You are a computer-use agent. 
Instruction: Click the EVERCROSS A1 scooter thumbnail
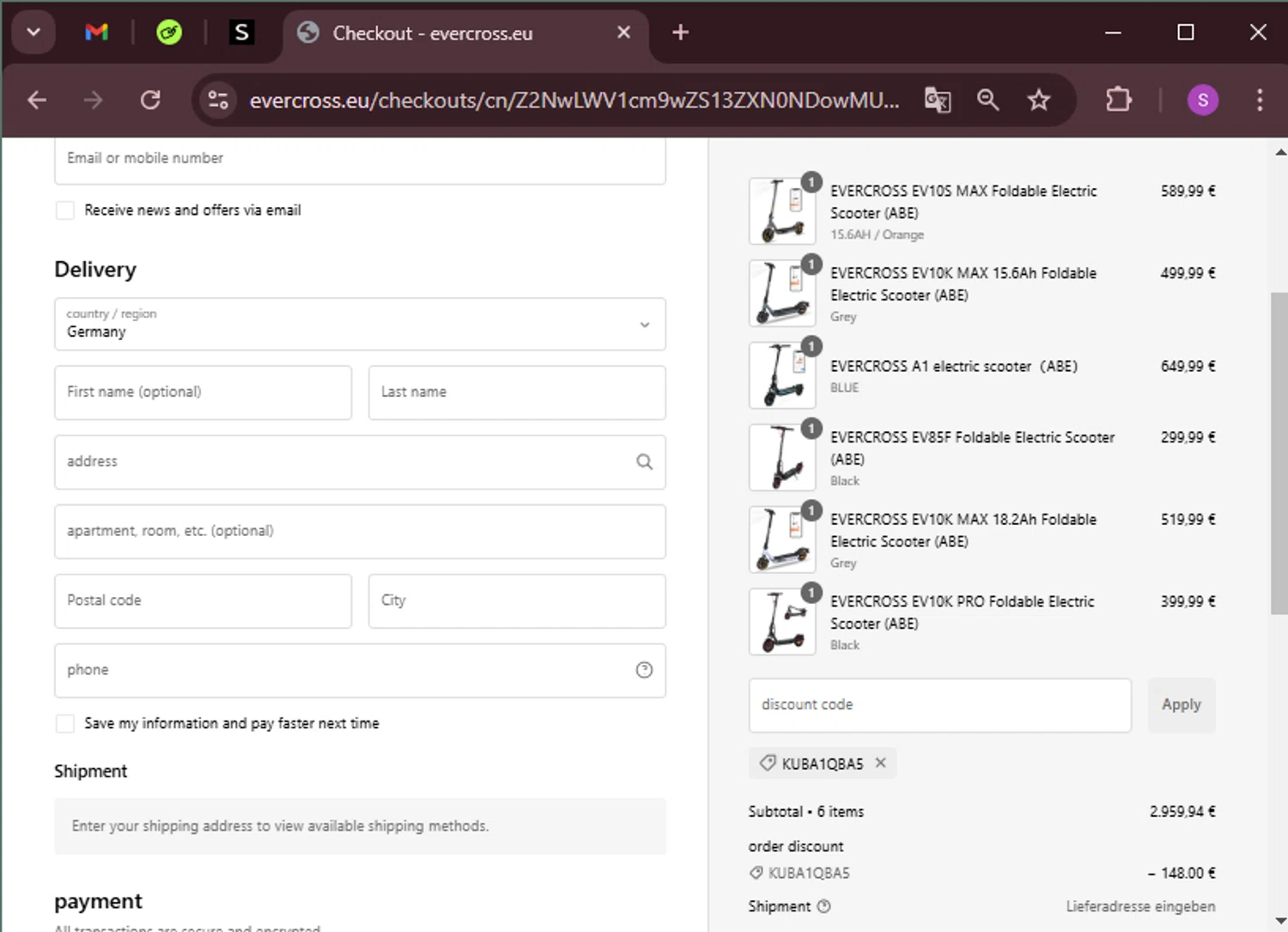pos(782,375)
